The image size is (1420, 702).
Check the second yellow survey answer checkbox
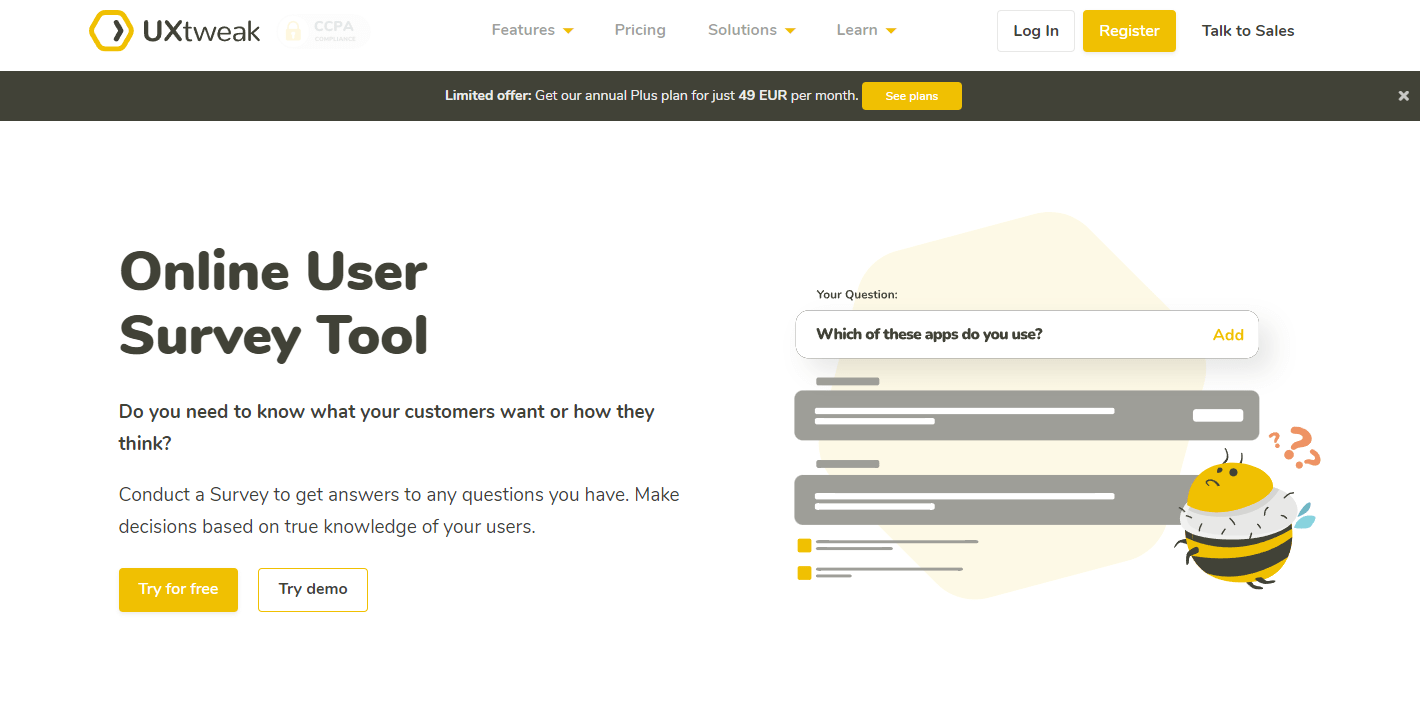pos(804,573)
